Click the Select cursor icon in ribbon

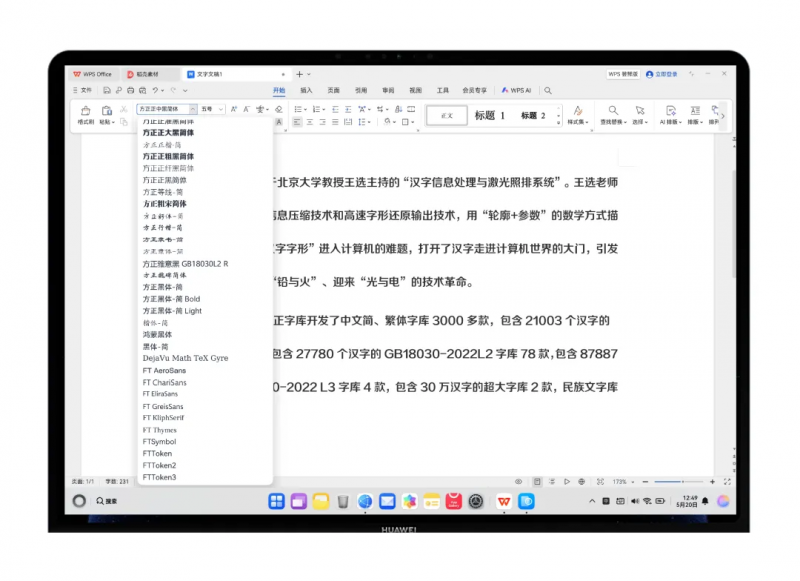point(640,110)
